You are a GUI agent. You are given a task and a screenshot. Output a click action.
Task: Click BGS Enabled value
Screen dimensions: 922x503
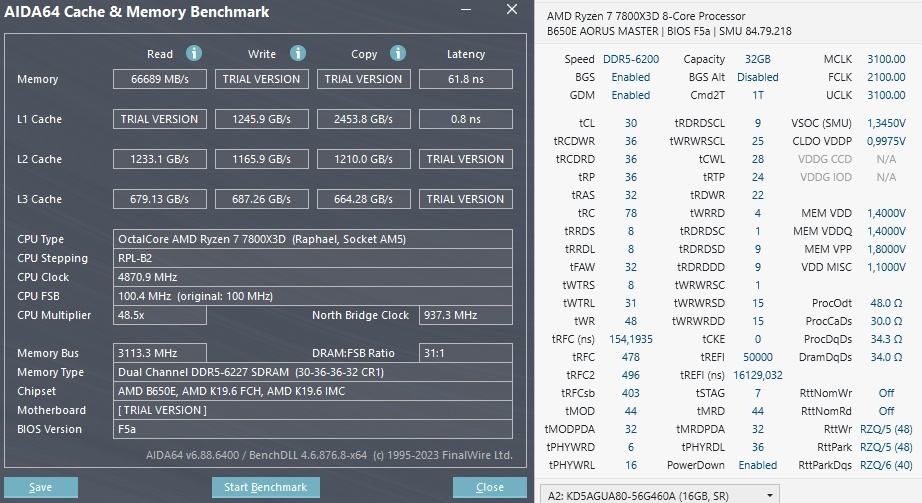(x=631, y=77)
